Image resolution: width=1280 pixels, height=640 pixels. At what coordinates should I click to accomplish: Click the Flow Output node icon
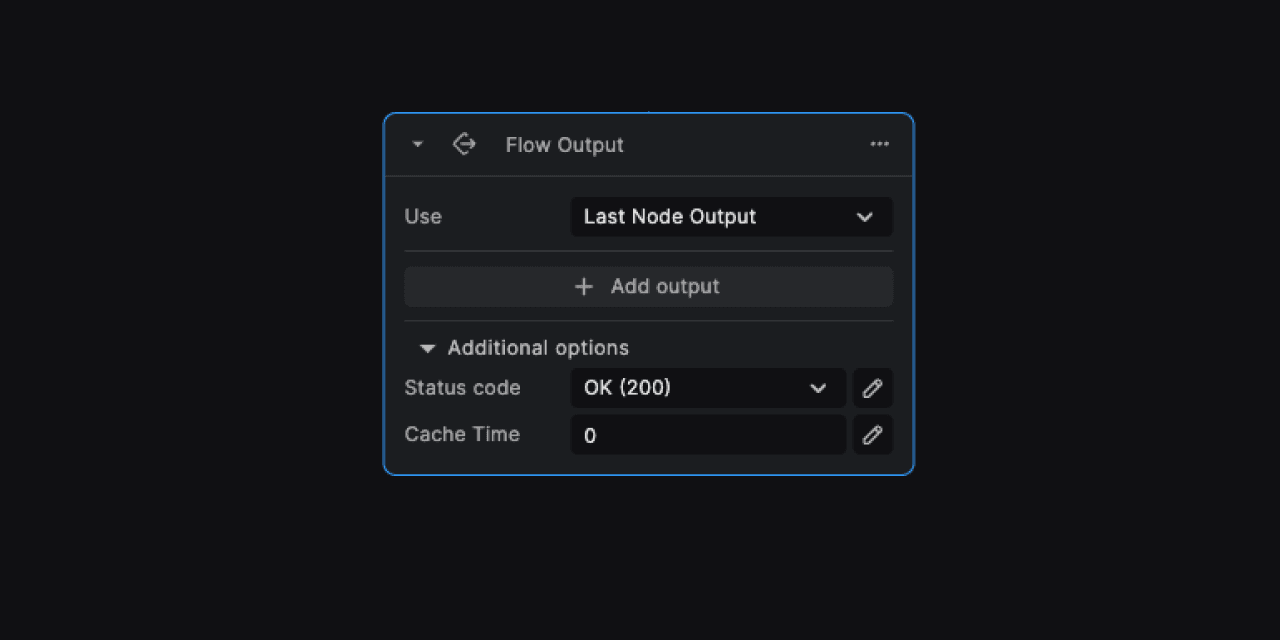click(464, 144)
